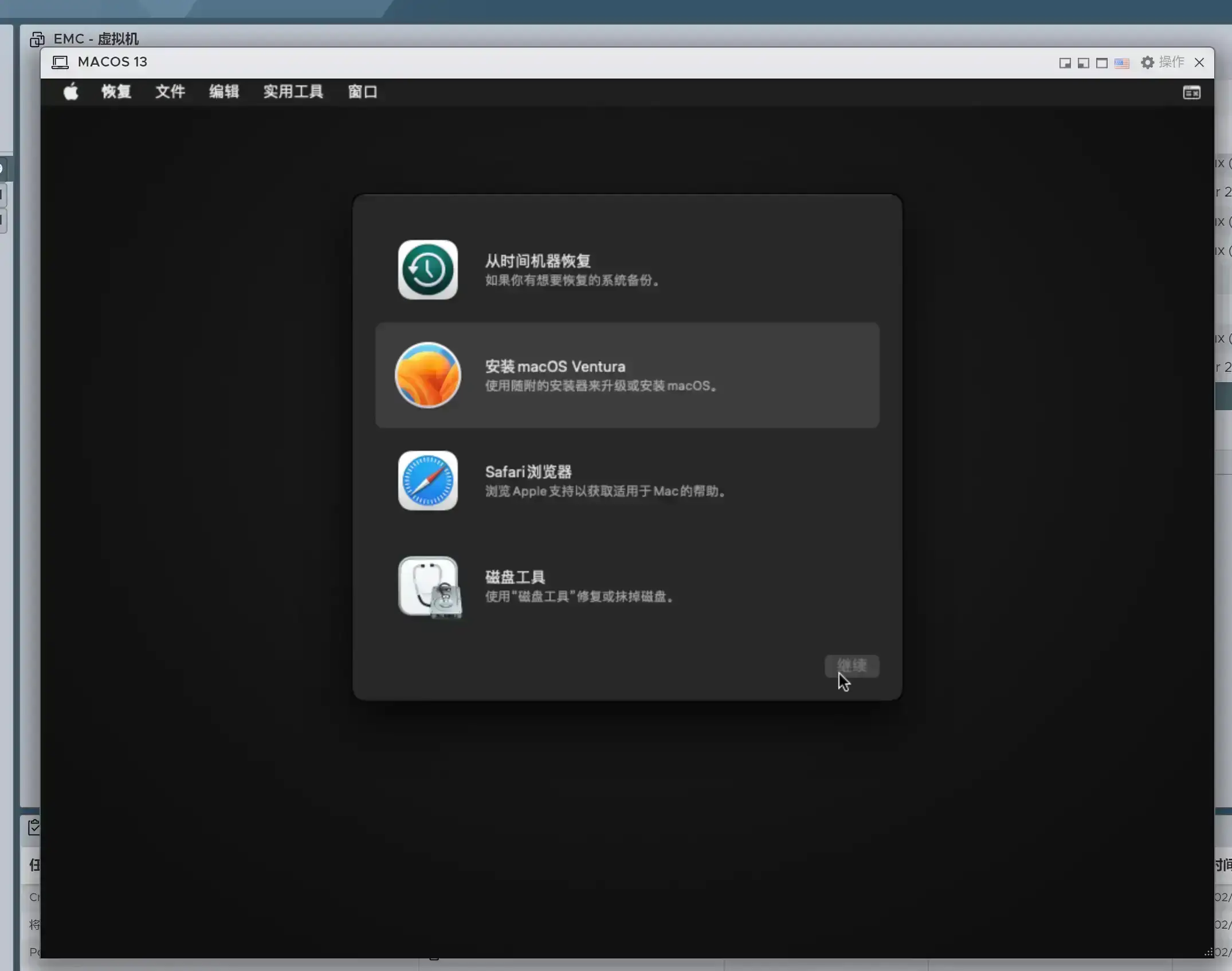This screenshot has width=1232, height=971.
Task: Click the EMC - 虚拟机 title text
Action: (x=96, y=39)
